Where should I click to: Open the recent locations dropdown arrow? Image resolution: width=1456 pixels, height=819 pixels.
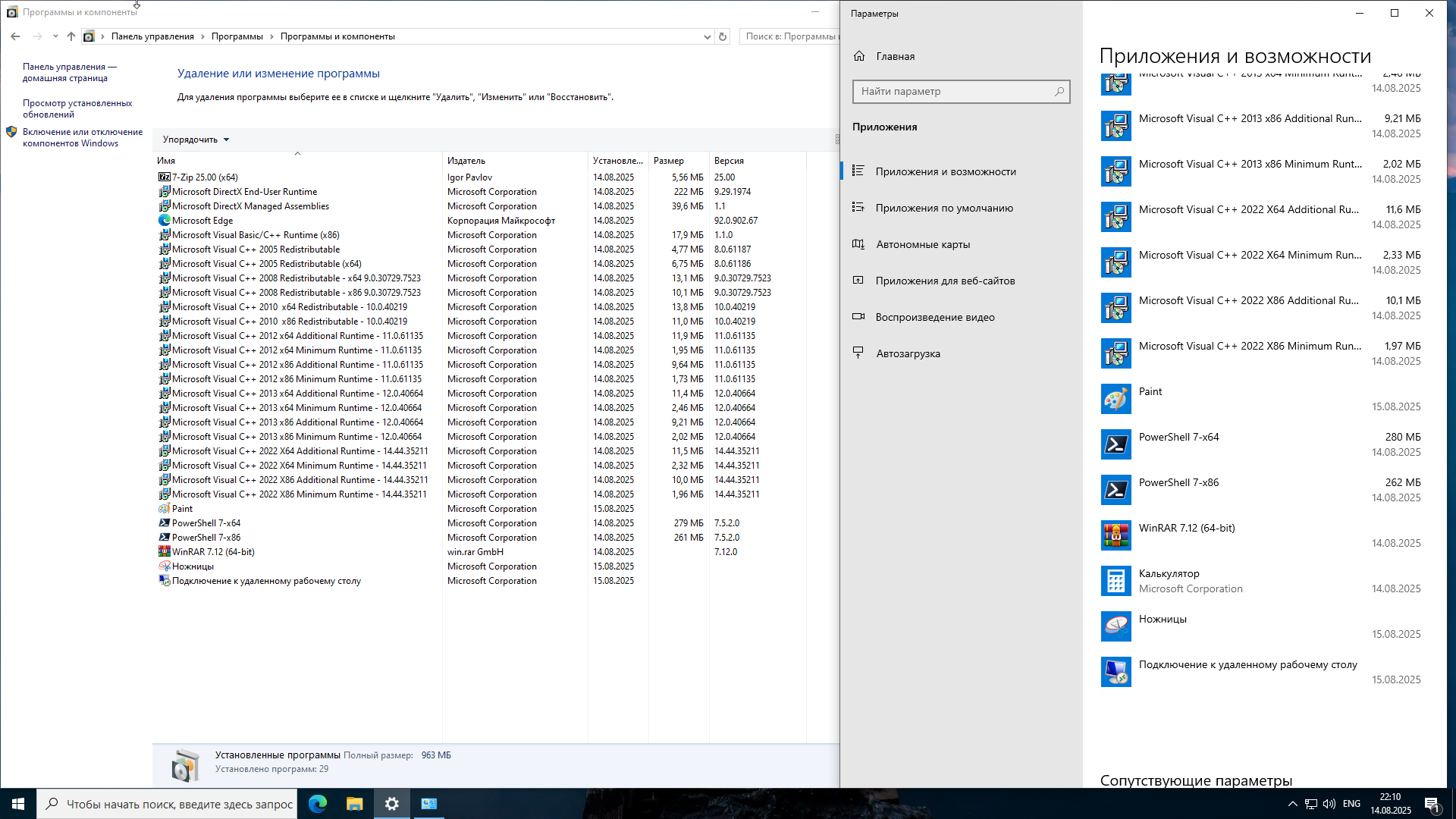pos(55,36)
